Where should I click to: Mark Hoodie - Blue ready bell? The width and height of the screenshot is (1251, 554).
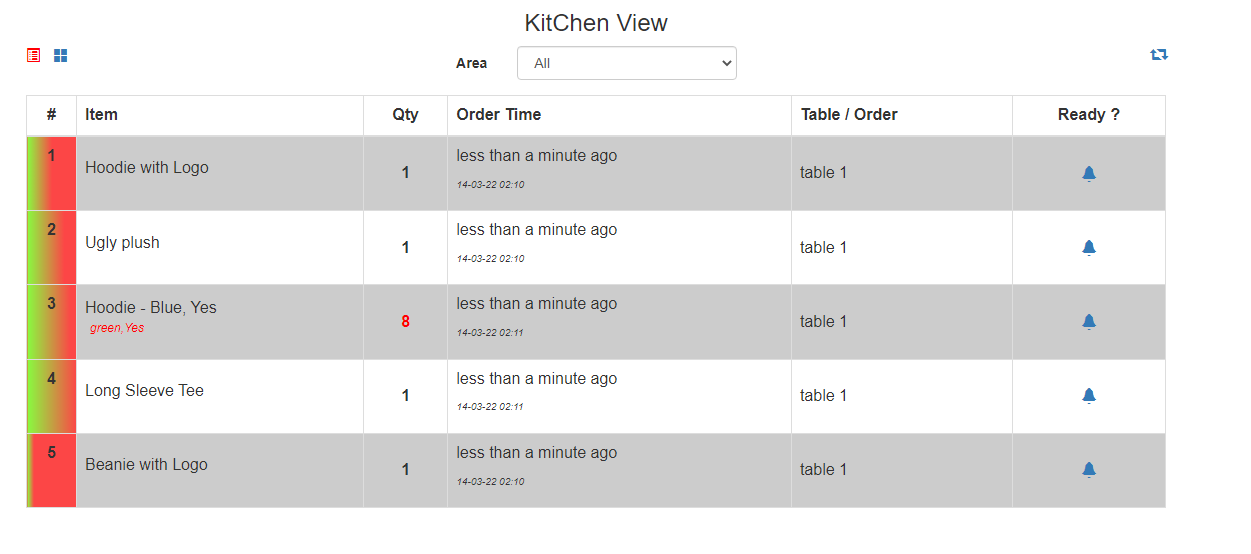(x=1089, y=321)
